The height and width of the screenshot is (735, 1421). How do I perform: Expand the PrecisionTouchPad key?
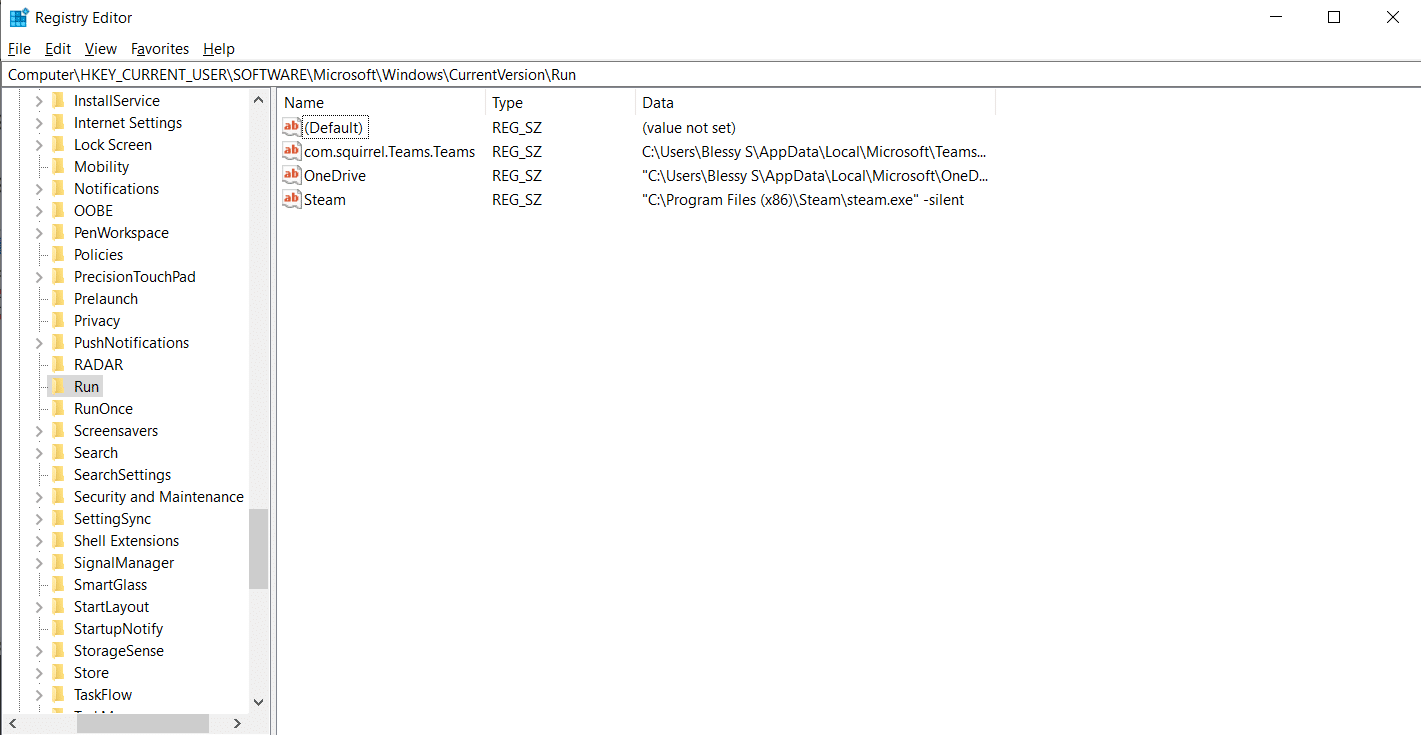point(39,277)
